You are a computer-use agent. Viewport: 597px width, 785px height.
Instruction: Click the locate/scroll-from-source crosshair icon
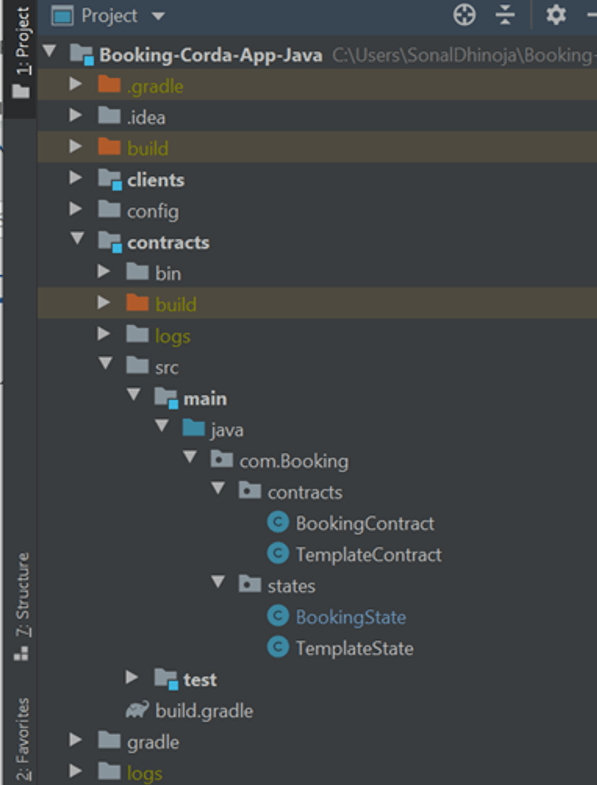pos(464,16)
